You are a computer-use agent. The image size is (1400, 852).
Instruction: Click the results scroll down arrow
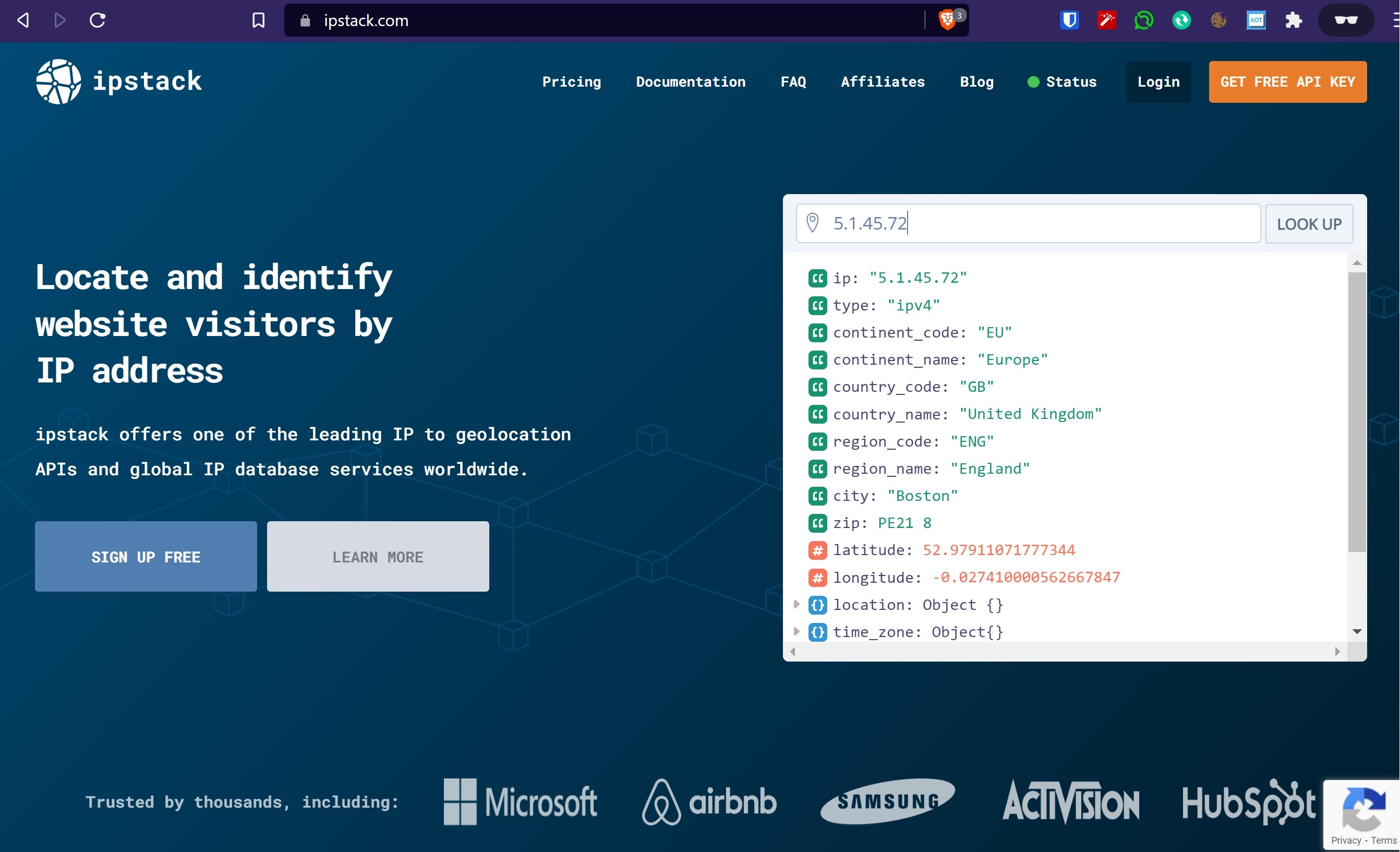[1357, 631]
